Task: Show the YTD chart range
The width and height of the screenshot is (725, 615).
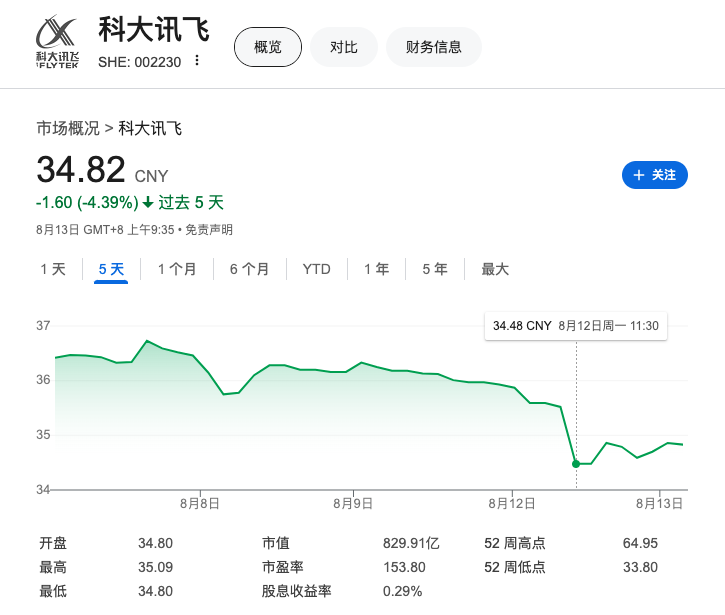Action: 317,269
